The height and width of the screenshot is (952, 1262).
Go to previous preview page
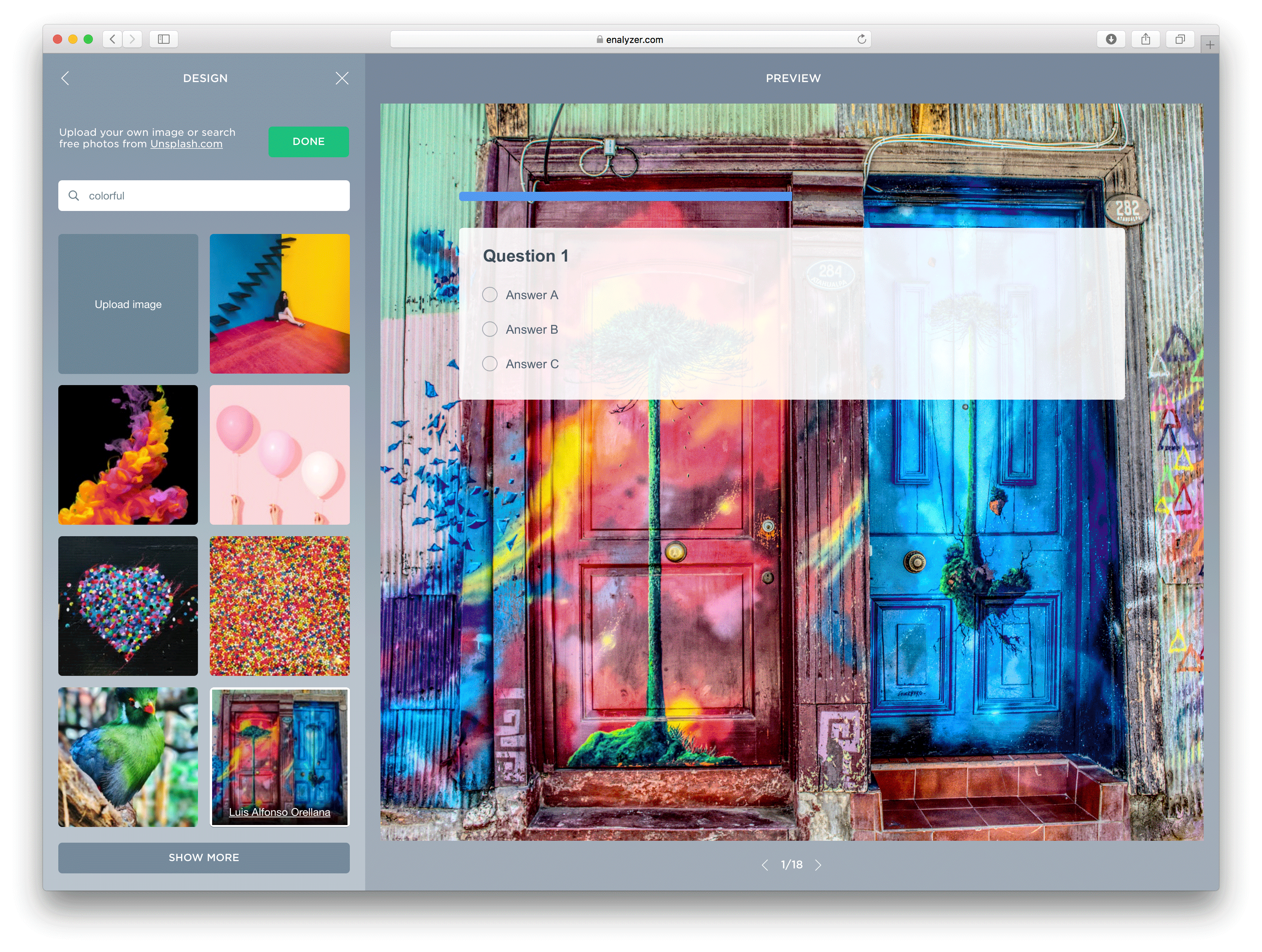pyautogui.click(x=765, y=865)
